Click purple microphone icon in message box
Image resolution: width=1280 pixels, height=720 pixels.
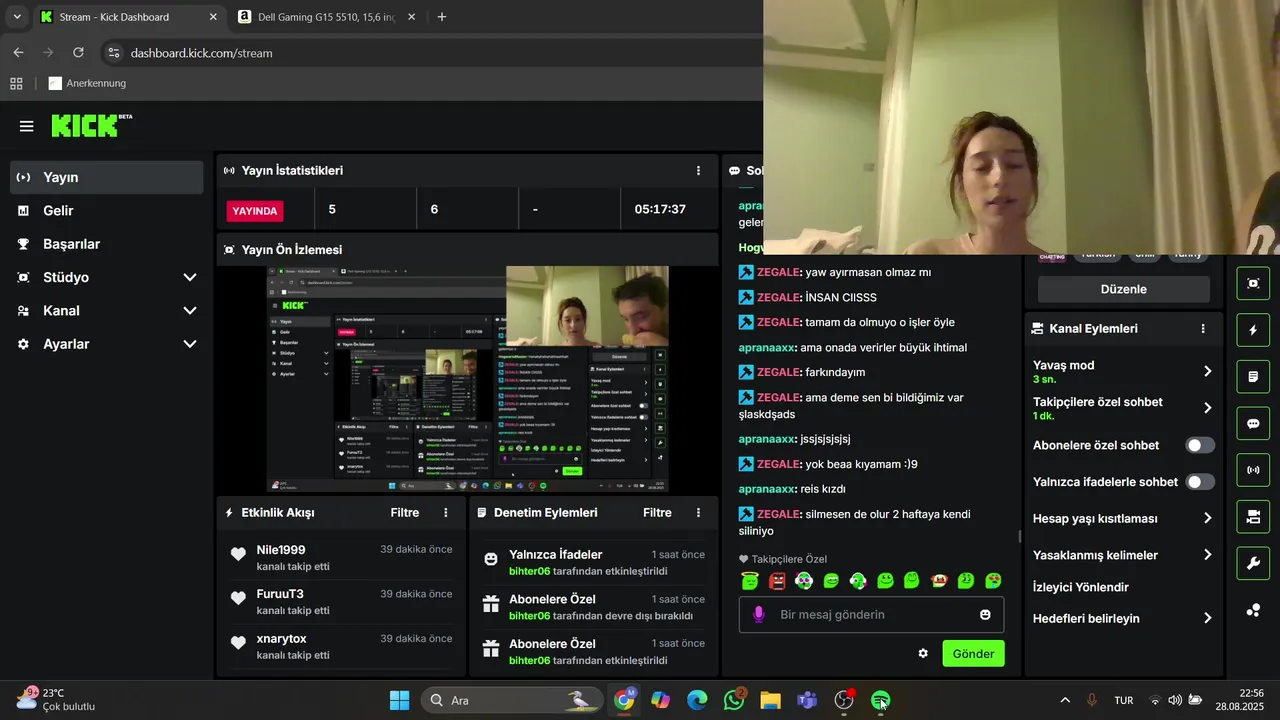click(x=759, y=615)
